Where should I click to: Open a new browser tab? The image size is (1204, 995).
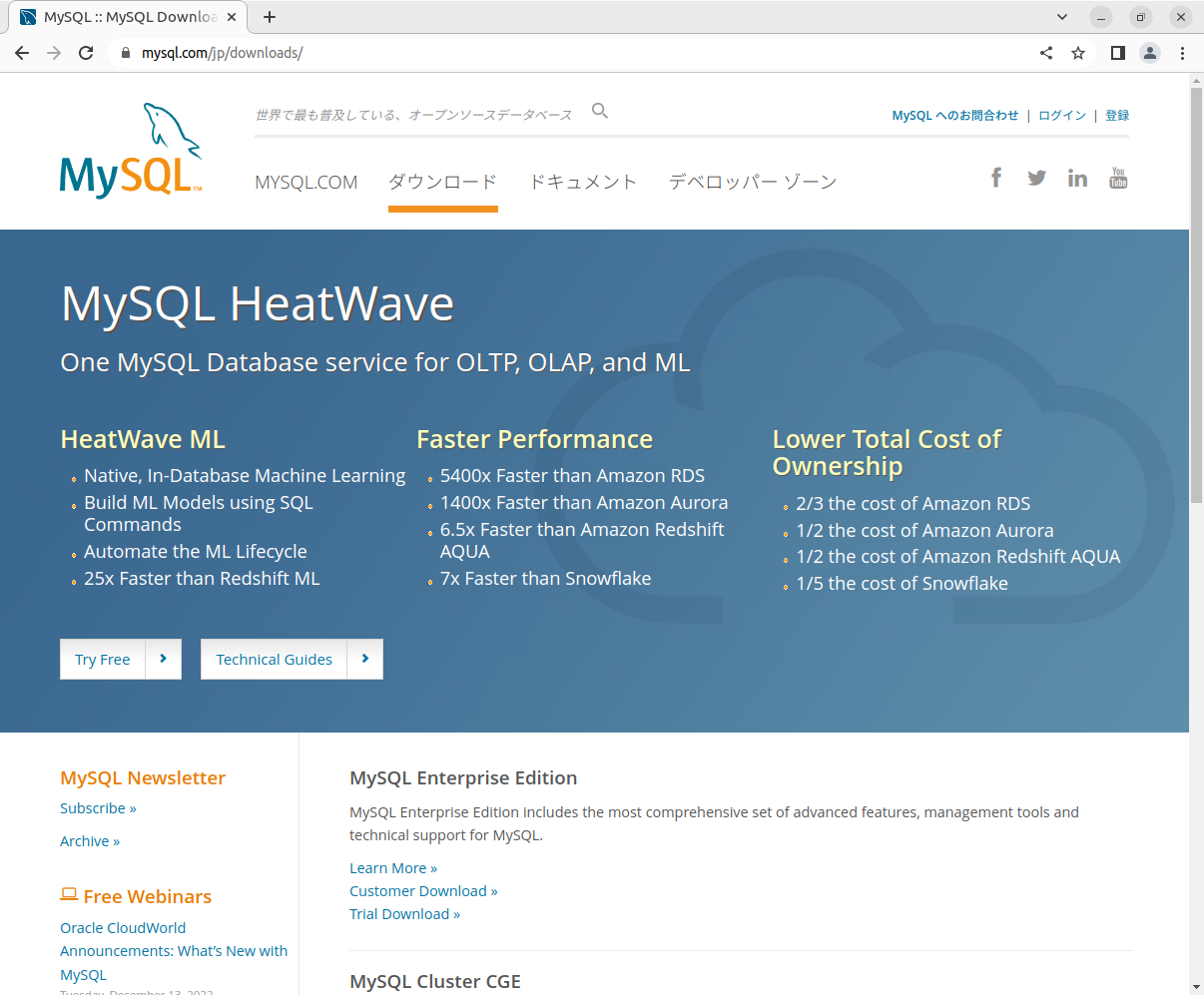(x=270, y=17)
